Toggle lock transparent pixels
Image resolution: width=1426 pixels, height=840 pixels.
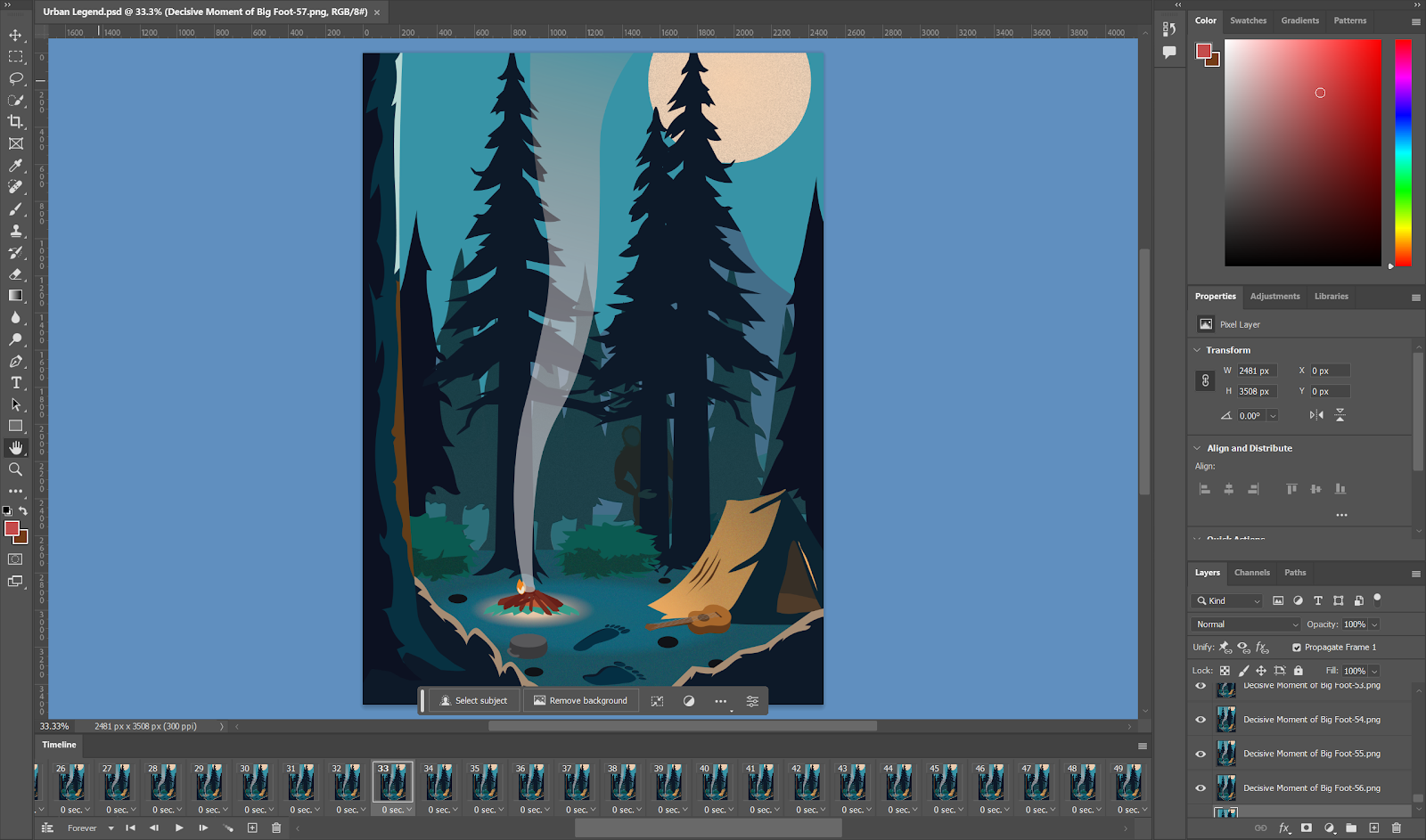(1225, 671)
